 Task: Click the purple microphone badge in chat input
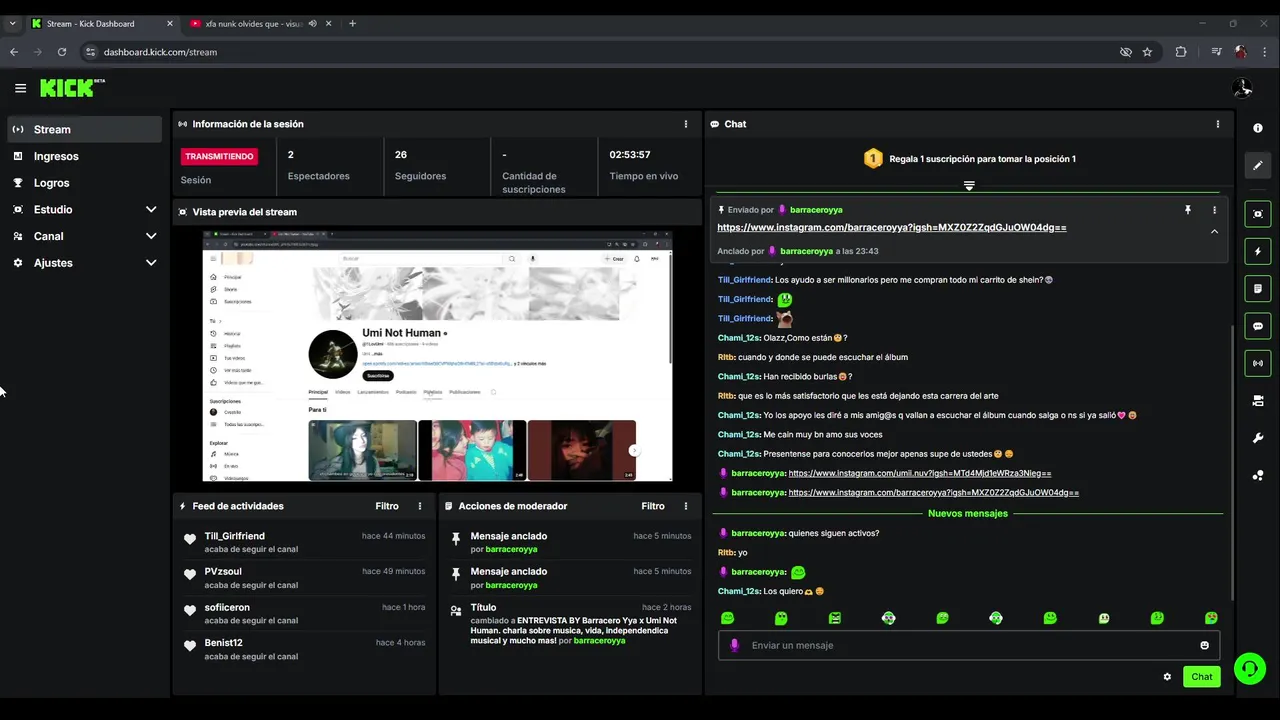click(735, 645)
